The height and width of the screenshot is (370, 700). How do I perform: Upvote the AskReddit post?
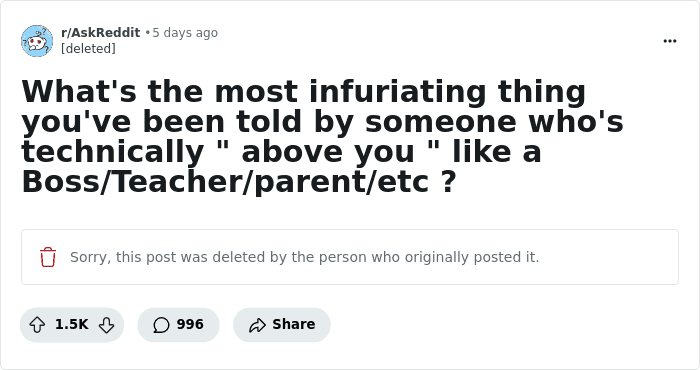pyautogui.click(x=37, y=325)
